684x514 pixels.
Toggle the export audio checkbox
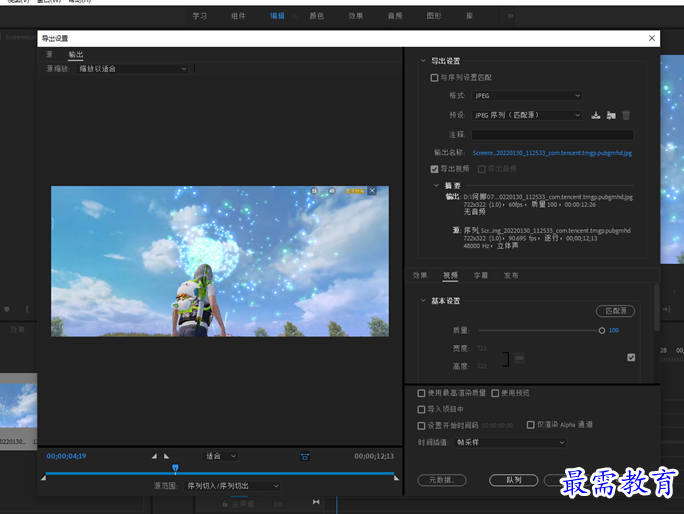482,169
